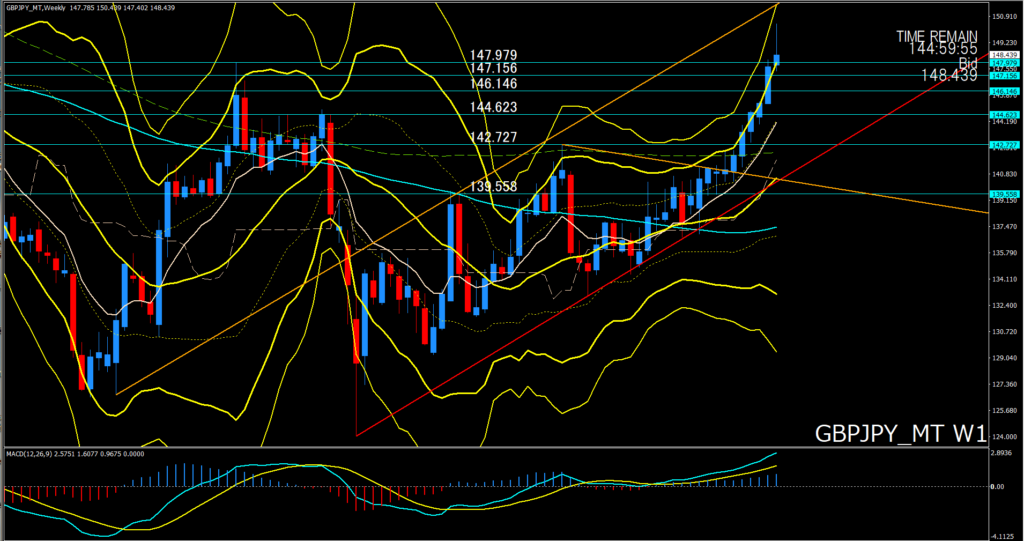Click the 134.110 price axis label

pos(1004,278)
